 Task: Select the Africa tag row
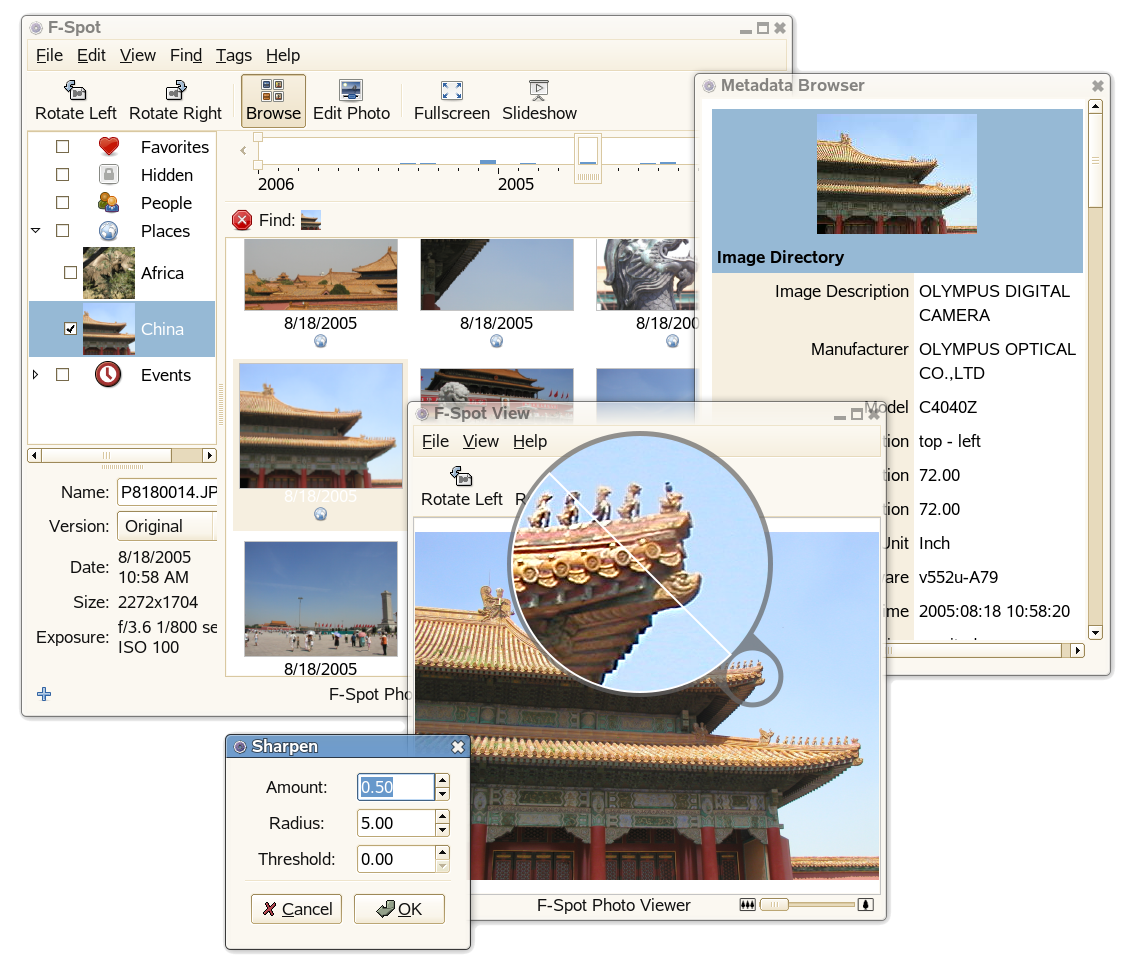coord(122,272)
